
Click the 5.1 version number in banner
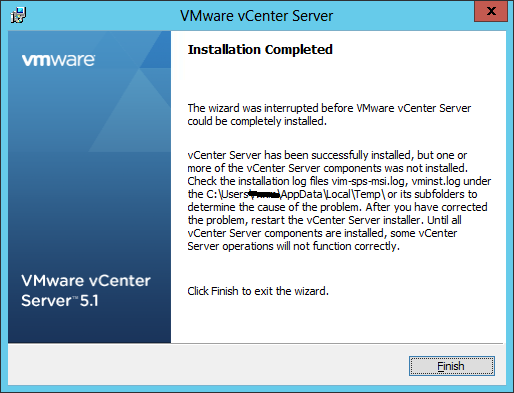coord(89,301)
